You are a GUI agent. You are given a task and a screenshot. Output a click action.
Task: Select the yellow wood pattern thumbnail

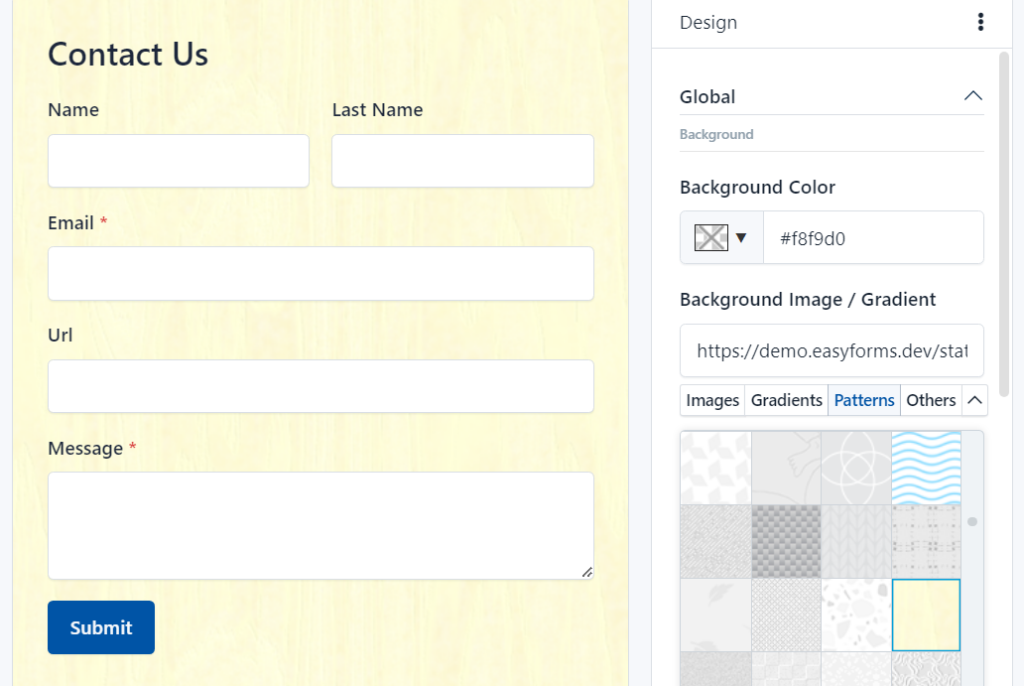926,615
